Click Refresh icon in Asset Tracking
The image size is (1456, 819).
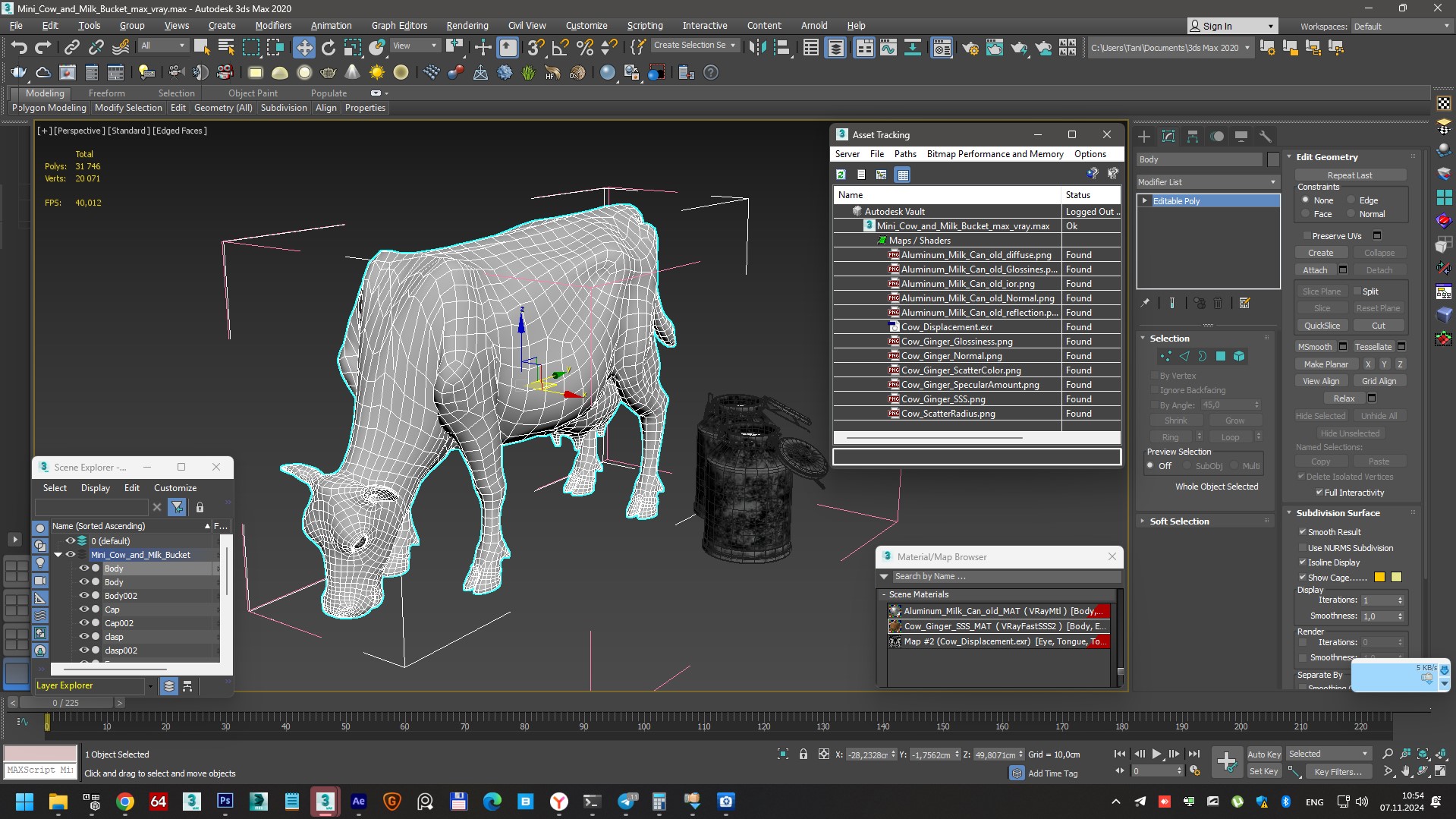pyautogui.click(x=841, y=175)
